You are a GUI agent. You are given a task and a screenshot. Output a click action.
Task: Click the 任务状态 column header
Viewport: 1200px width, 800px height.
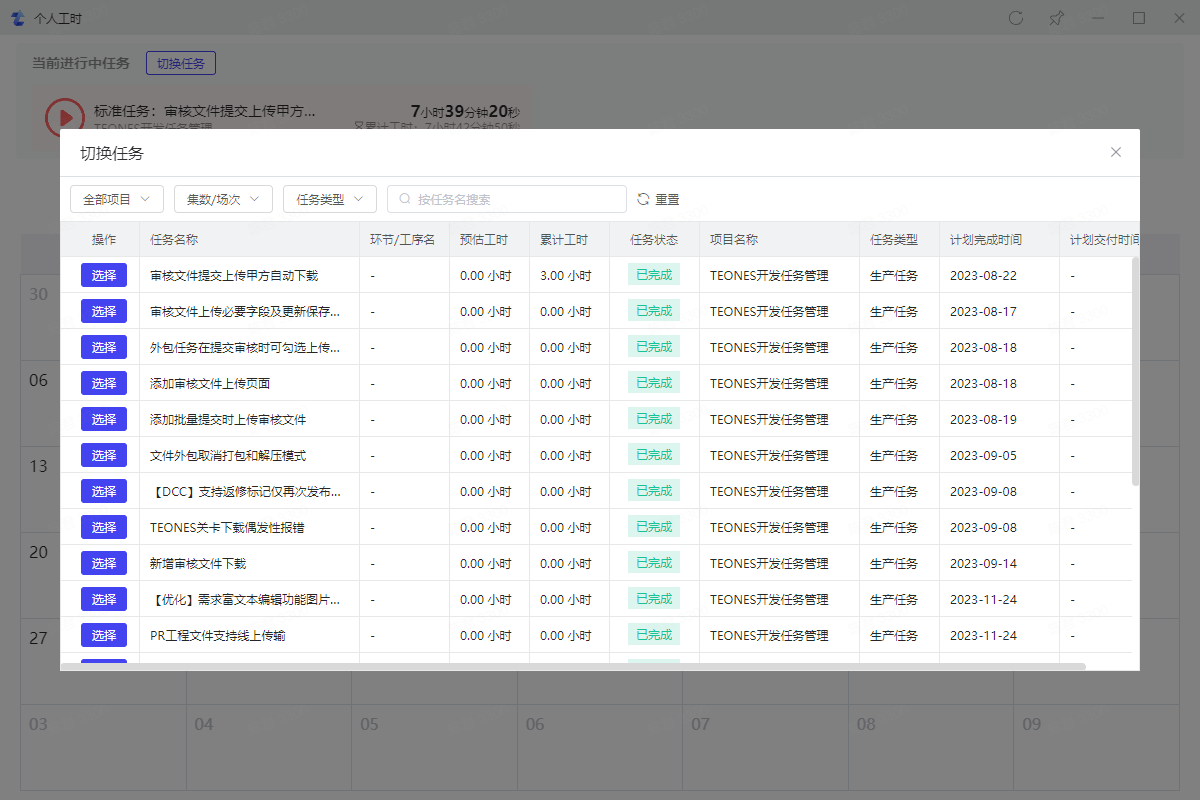tap(654, 240)
